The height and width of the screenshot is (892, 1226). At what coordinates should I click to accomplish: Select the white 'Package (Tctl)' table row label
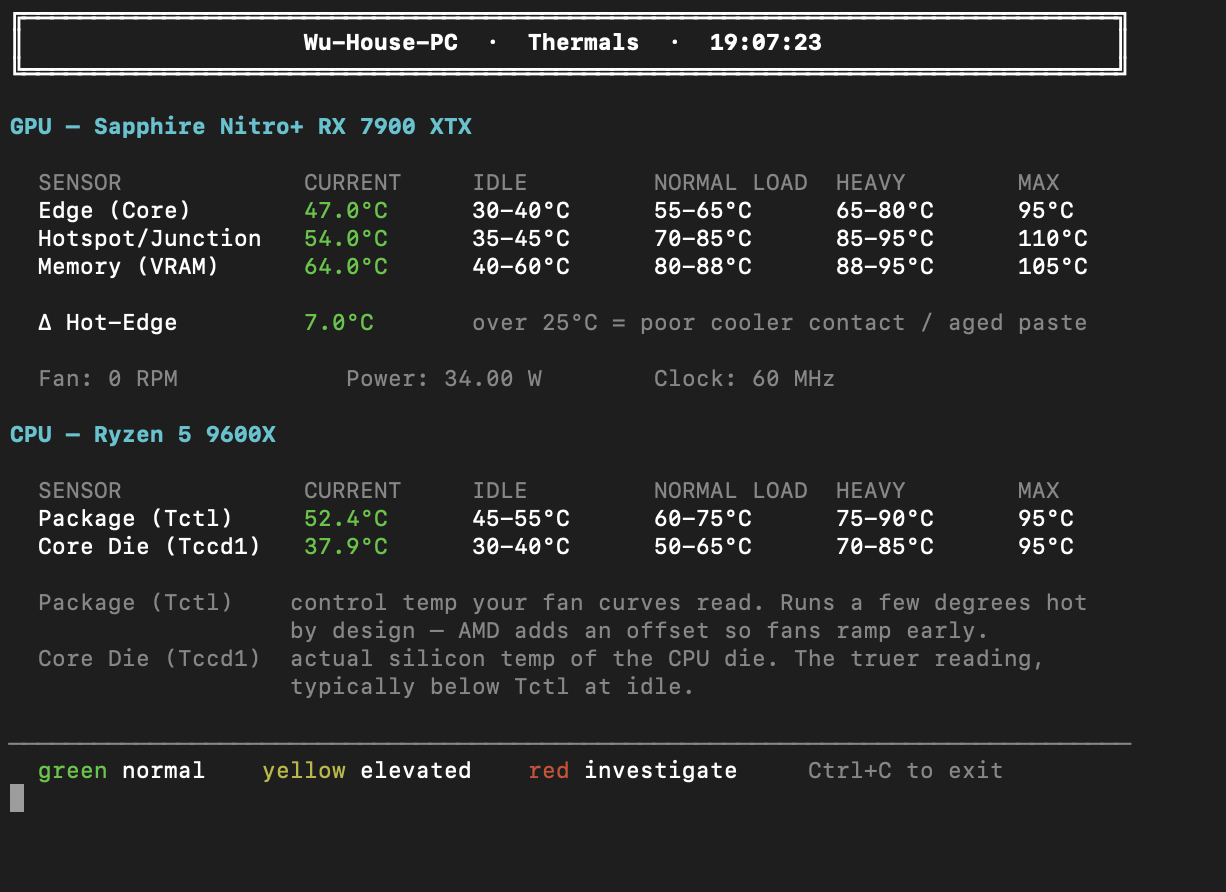(x=136, y=518)
